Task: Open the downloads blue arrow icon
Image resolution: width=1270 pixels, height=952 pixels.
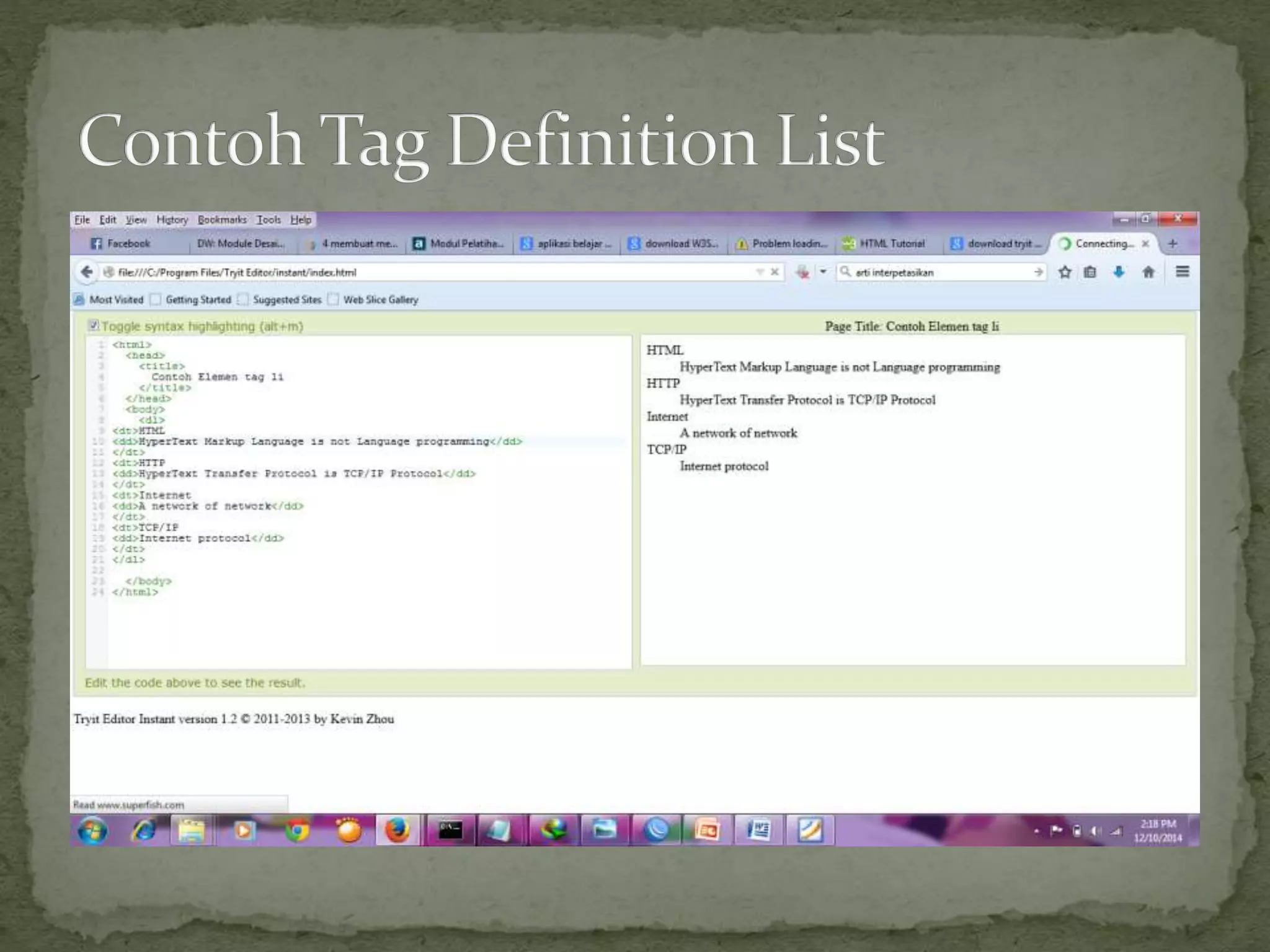Action: [x=1119, y=272]
